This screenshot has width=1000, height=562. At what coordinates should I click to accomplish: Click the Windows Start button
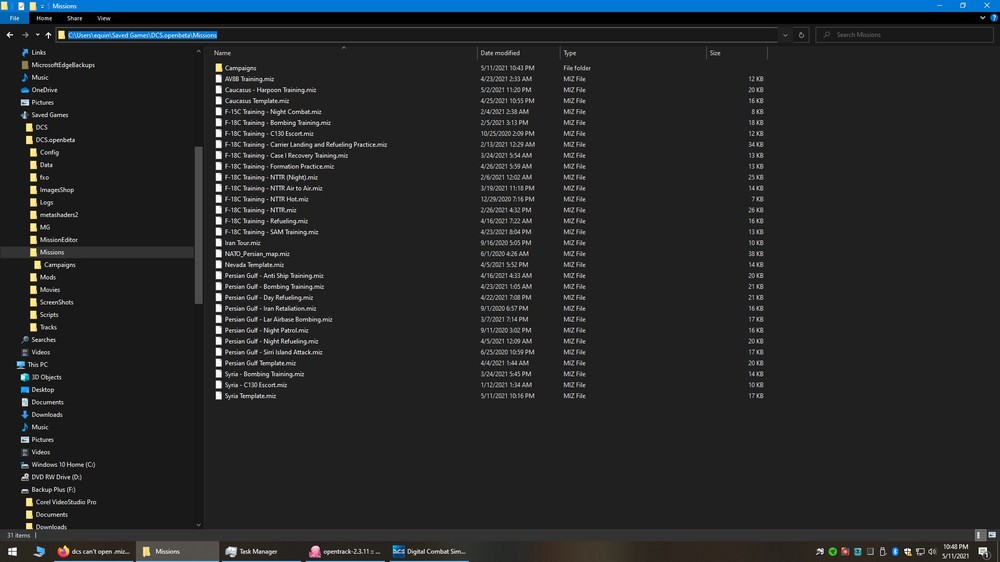tap(13, 551)
